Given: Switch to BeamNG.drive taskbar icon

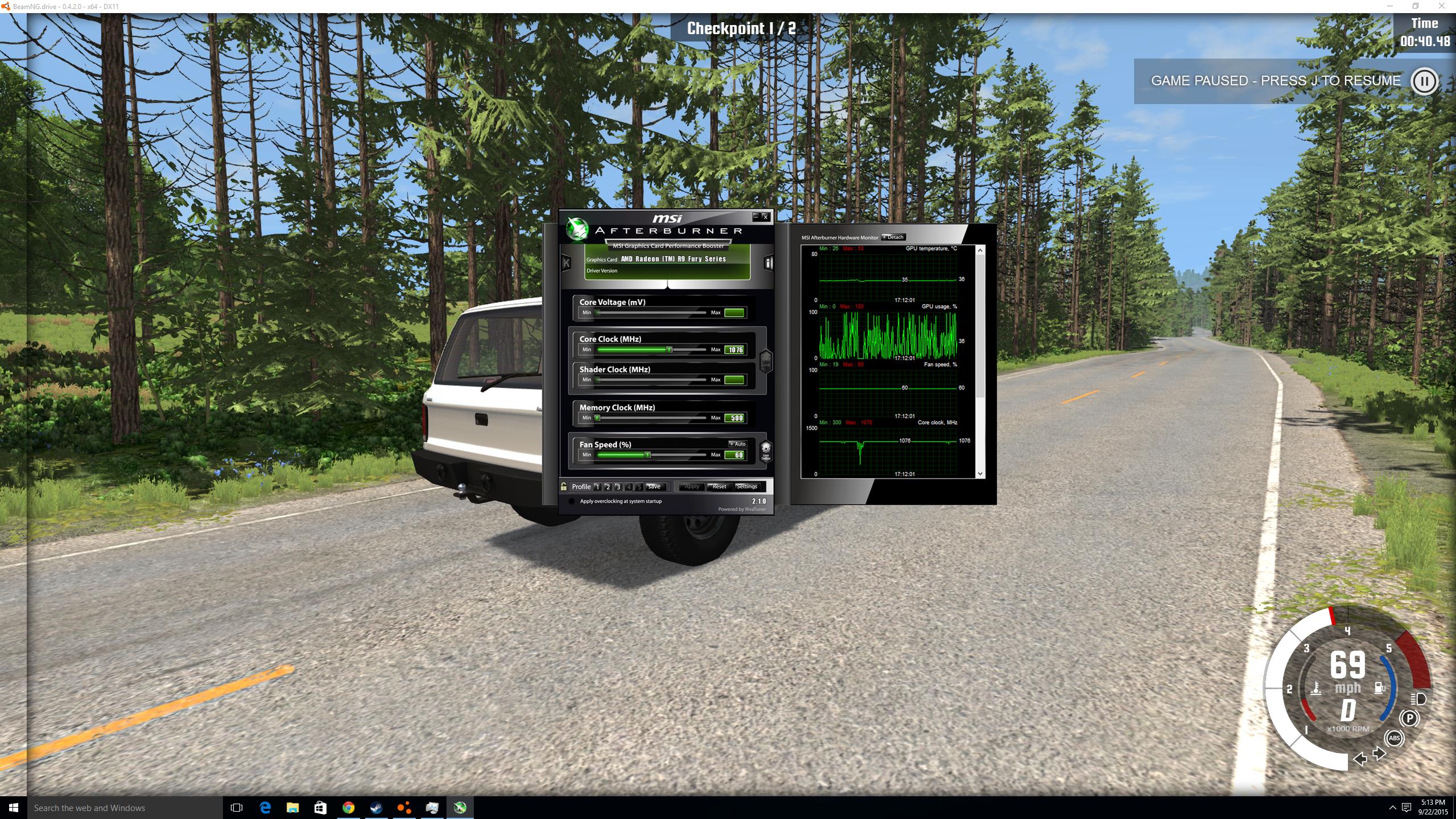Looking at the screenshot, I should click(404, 808).
